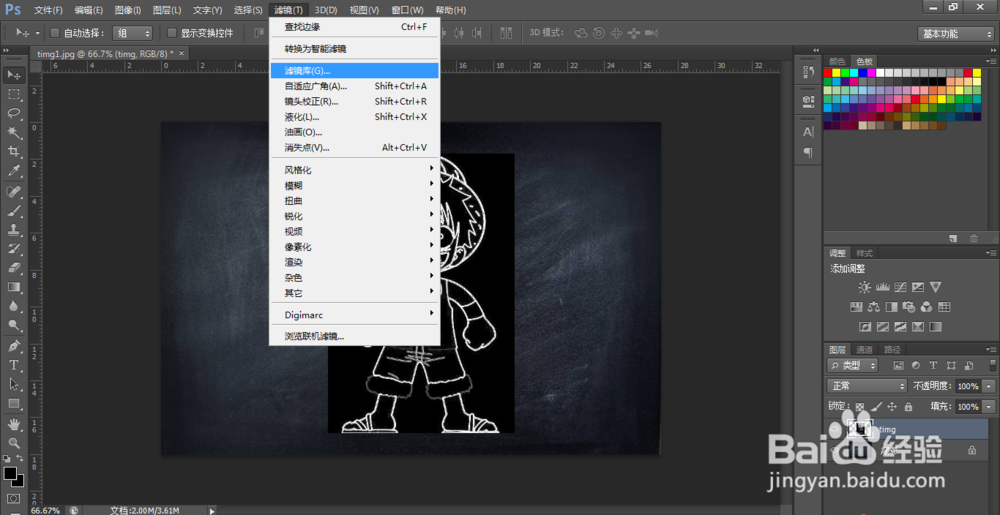Expand the 风格化 submenu
Image resolution: width=1000 pixels, height=515 pixels.
pos(355,170)
